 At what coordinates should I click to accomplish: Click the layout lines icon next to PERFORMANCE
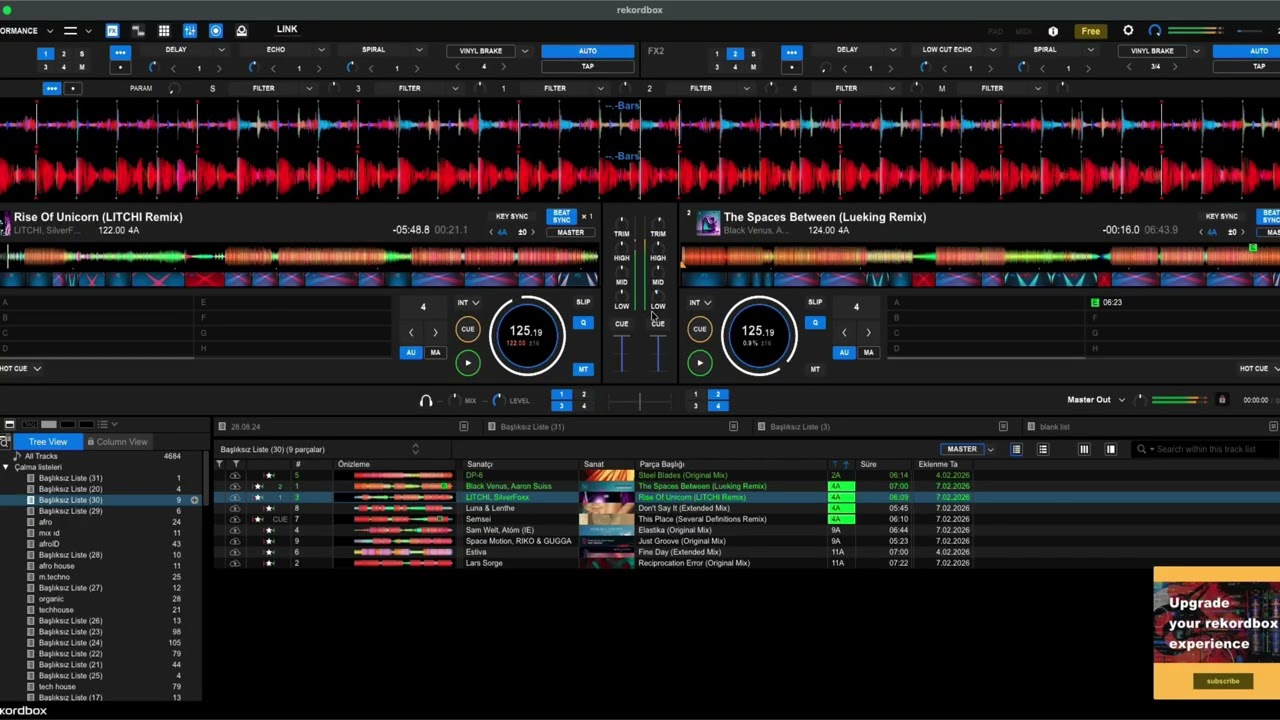point(70,31)
